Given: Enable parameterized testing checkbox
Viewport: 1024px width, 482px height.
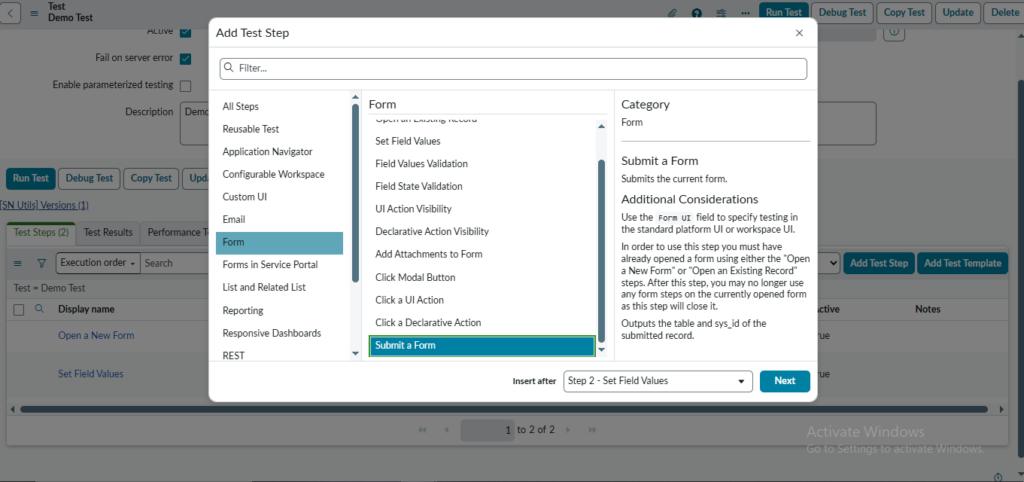Looking at the screenshot, I should click(x=185, y=86).
